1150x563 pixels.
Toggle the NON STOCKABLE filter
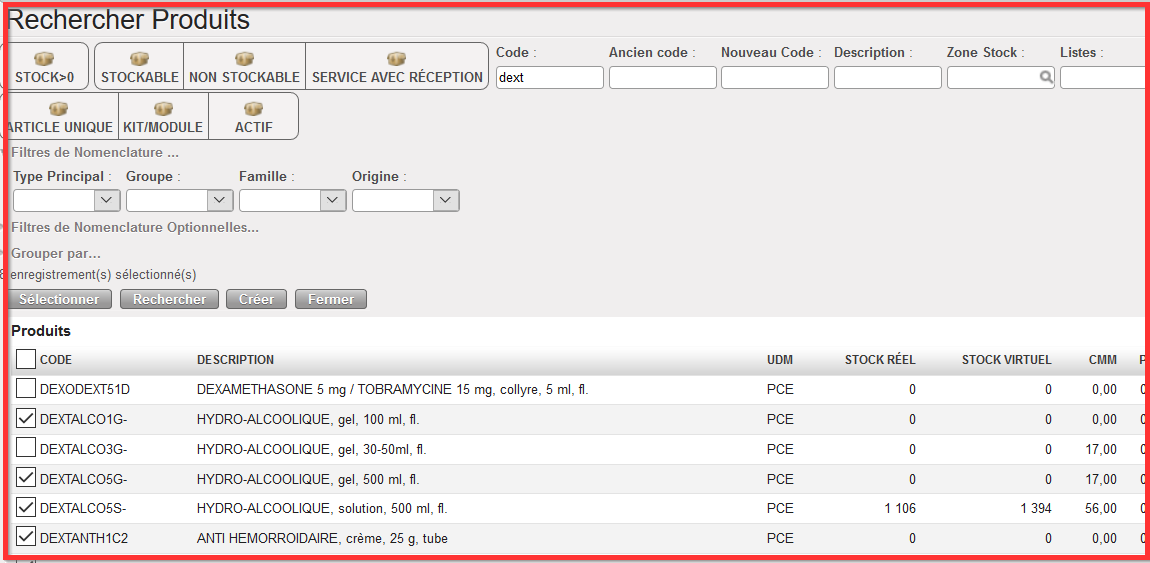pyautogui.click(x=244, y=66)
